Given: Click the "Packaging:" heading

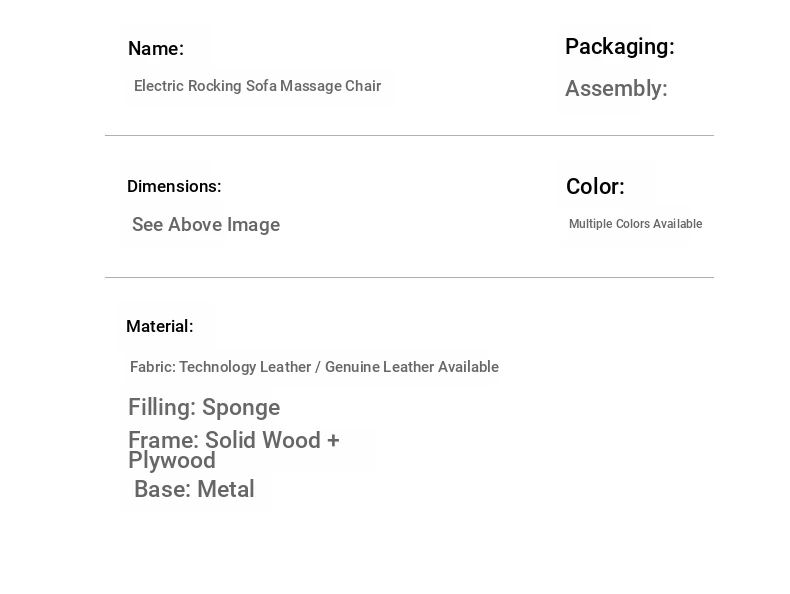Looking at the screenshot, I should 619,47.
